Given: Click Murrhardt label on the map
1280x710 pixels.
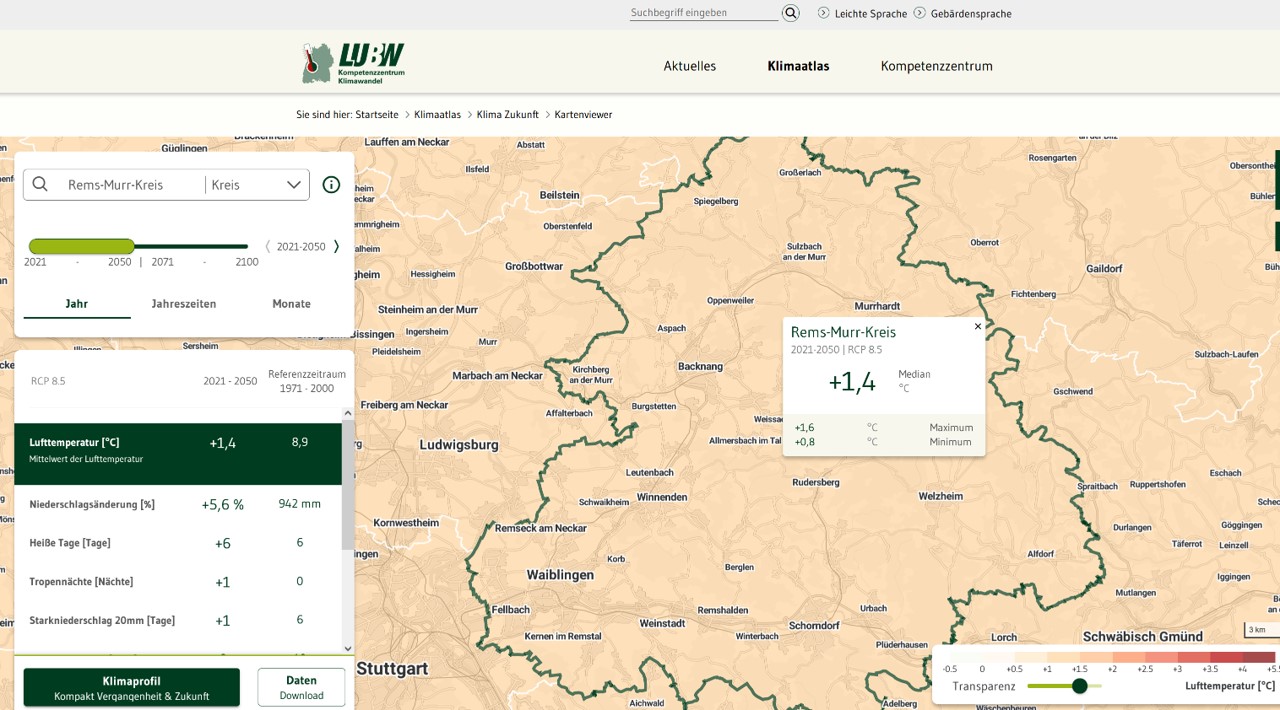Looking at the screenshot, I should click(x=878, y=306).
